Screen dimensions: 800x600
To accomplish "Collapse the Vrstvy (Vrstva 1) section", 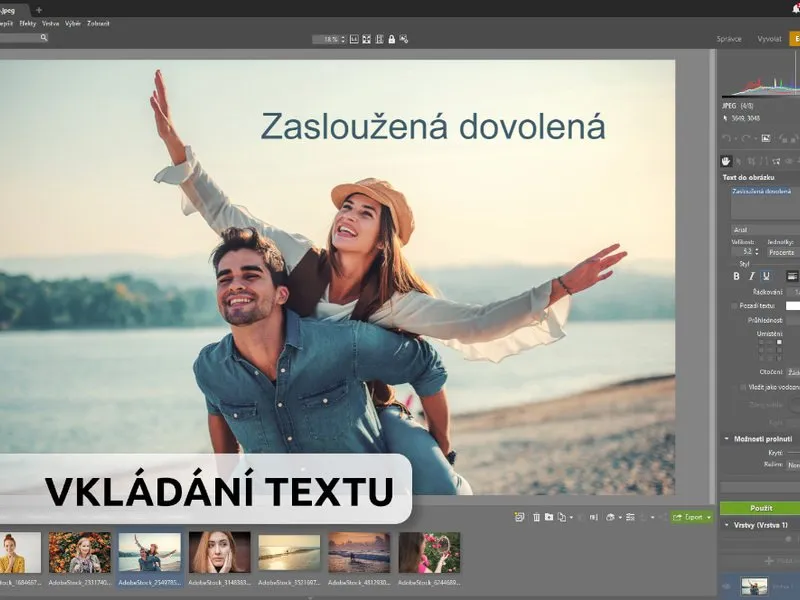I will (x=727, y=525).
